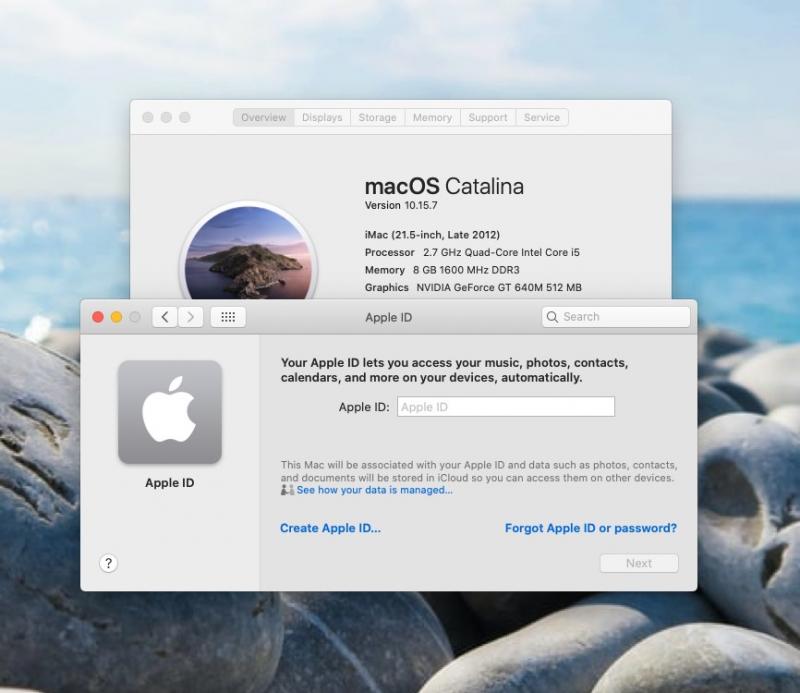Open help with the question mark button
Viewport: 800px width, 693px height.
(x=108, y=563)
